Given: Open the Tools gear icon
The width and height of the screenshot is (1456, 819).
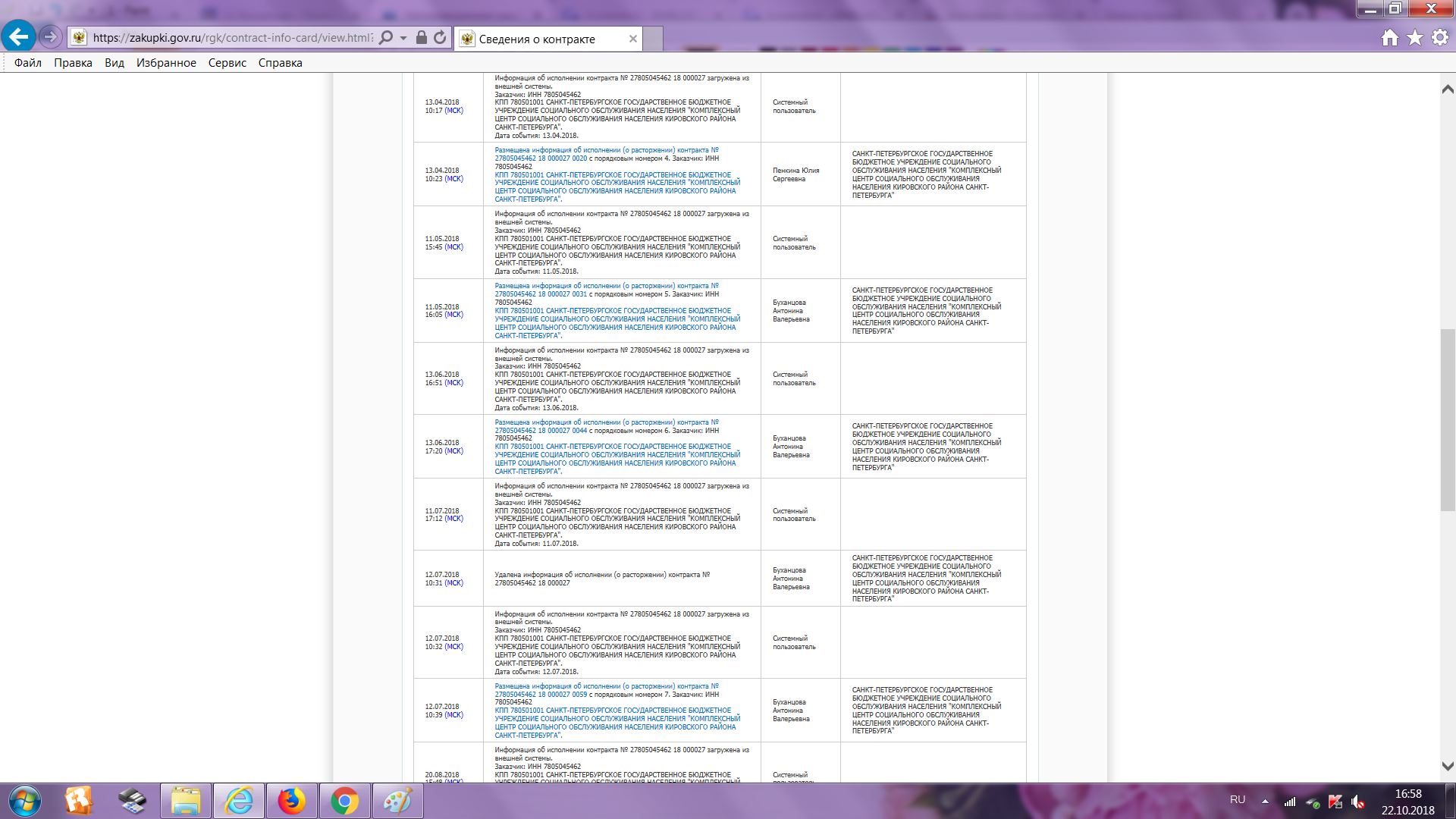Looking at the screenshot, I should click(x=1440, y=38).
